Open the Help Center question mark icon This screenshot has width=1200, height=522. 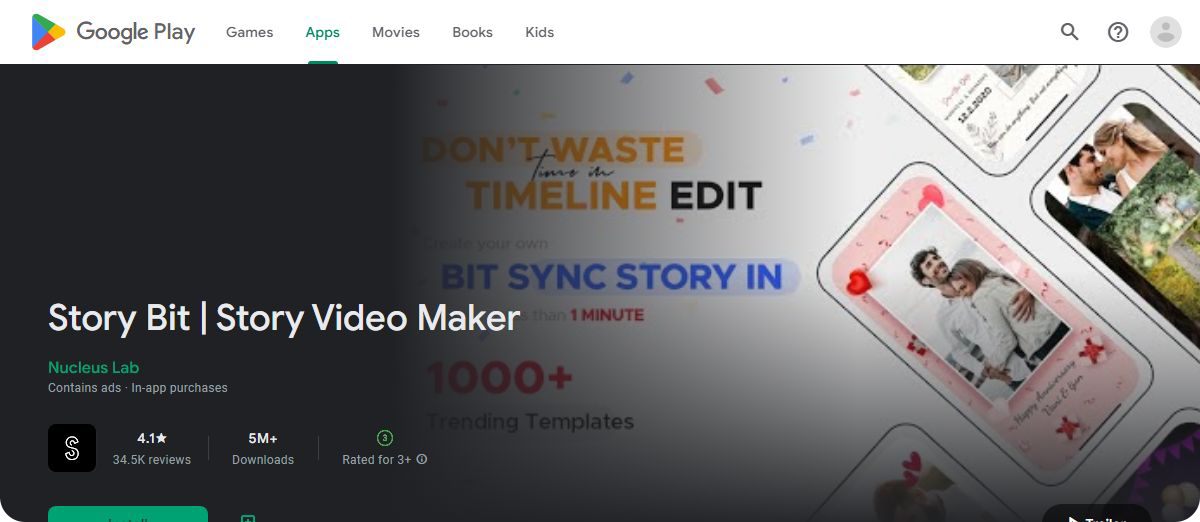(x=1118, y=32)
